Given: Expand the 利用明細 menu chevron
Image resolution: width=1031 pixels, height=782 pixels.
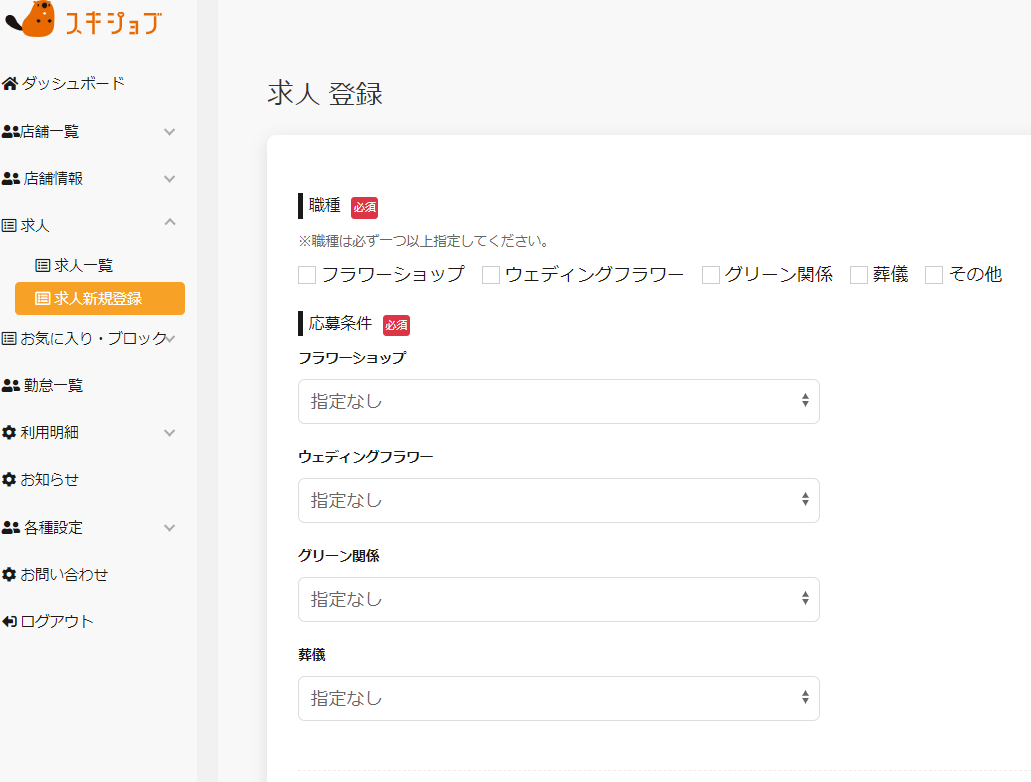Looking at the screenshot, I should 170,433.
